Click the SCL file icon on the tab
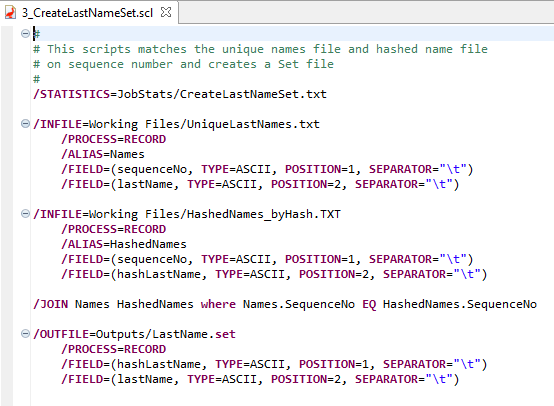This screenshot has height=406, width=554. tap(10, 12)
